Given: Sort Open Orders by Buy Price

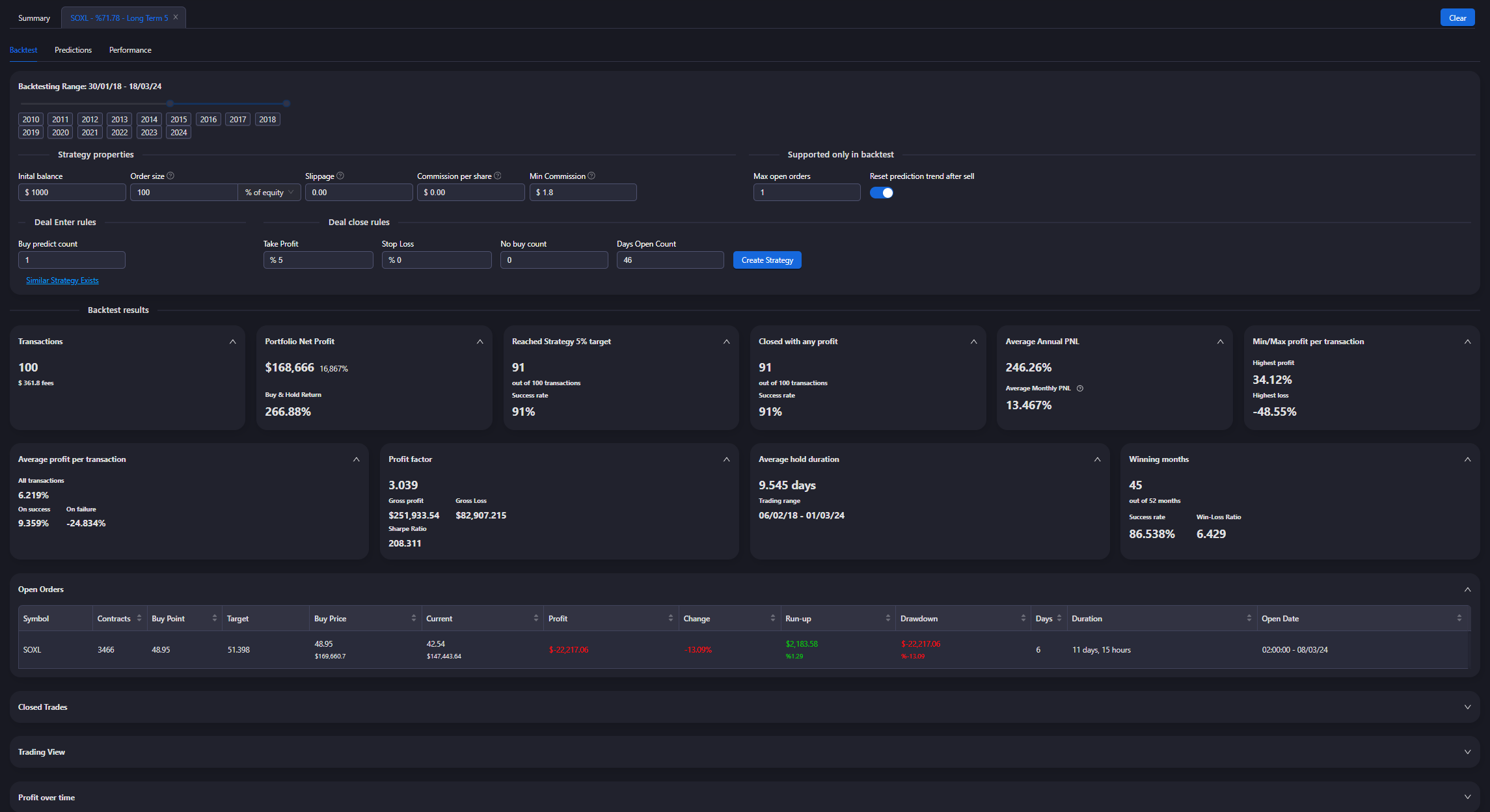Looking at the screenshot, I should pos(413,618).
